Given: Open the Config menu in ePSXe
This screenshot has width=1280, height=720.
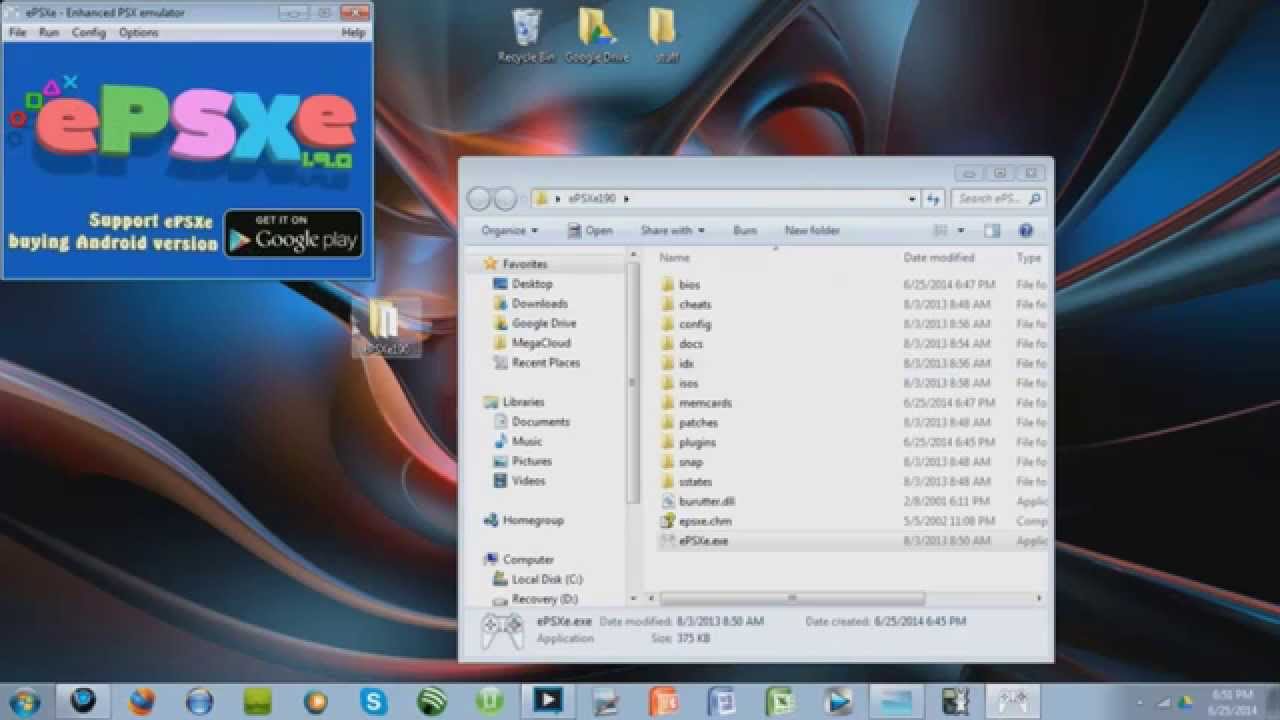Looking at the screenshot, I should 88,33.
